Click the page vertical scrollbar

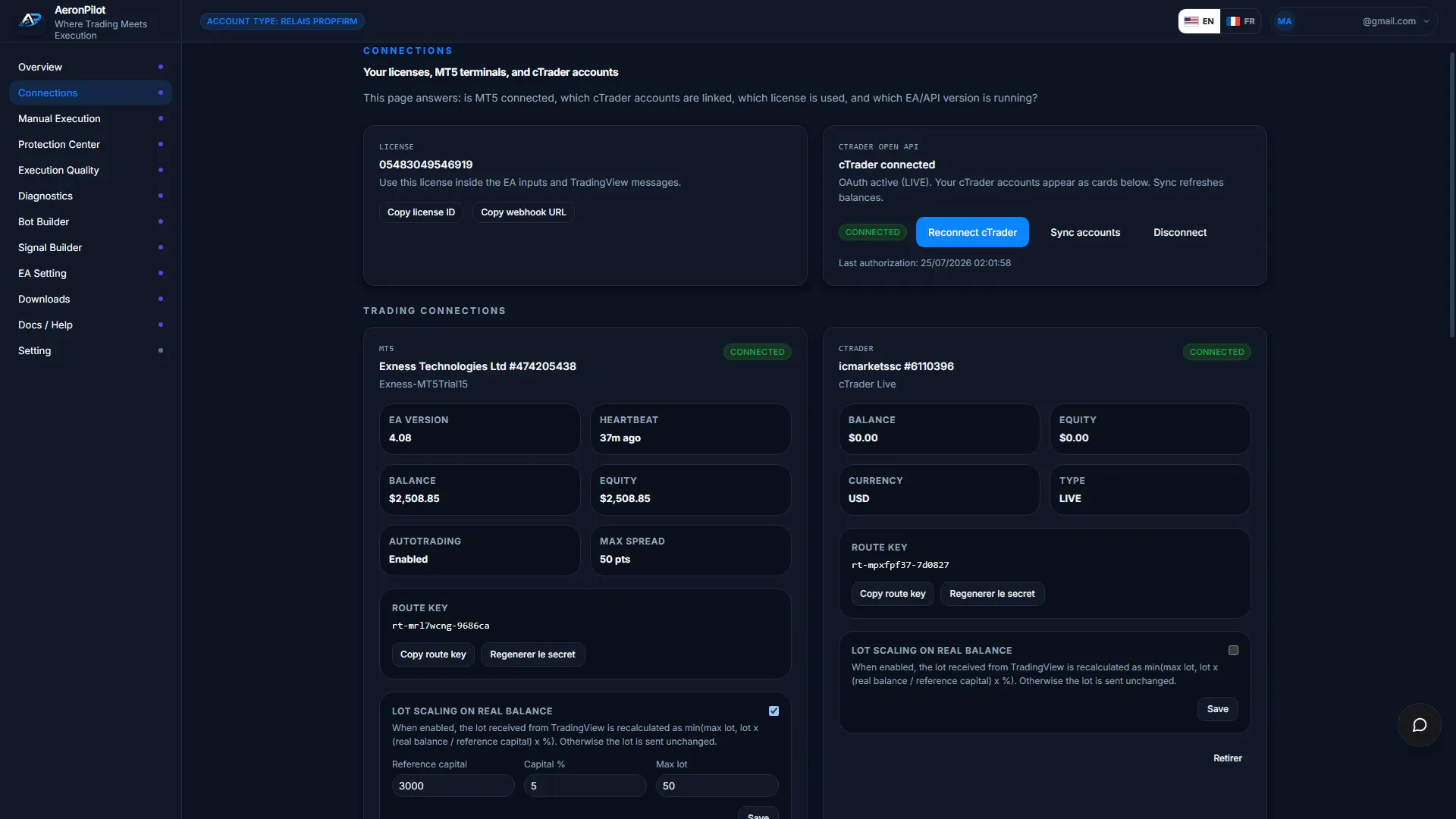1452,195
